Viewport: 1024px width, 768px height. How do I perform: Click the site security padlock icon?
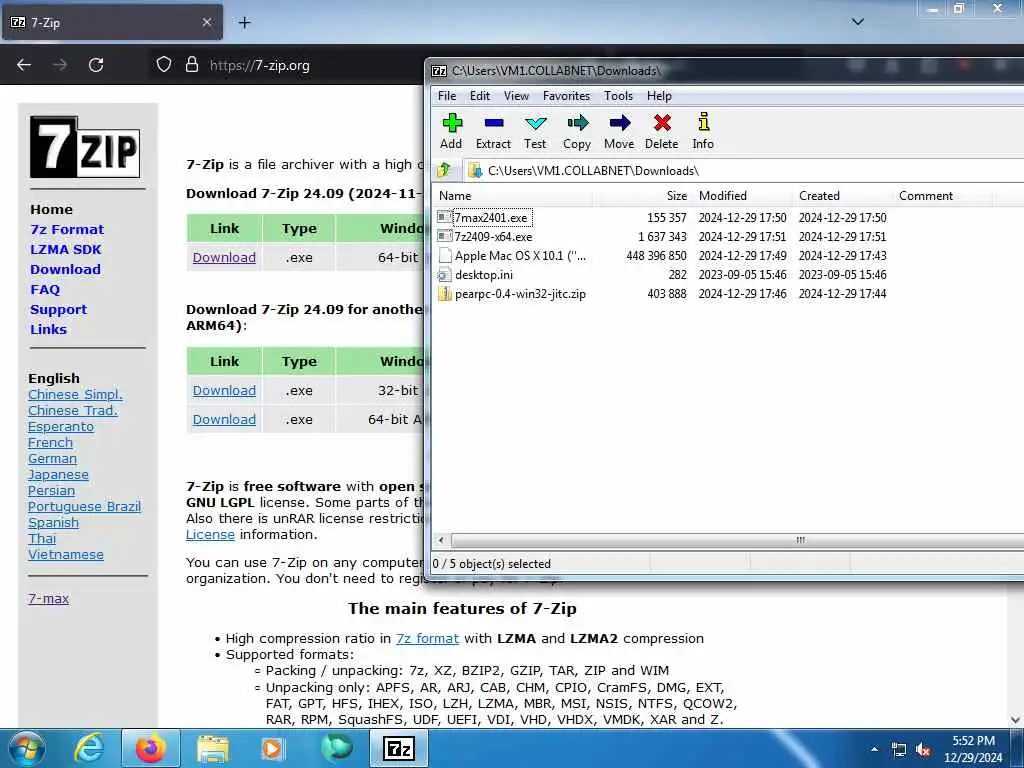point(191,65)
